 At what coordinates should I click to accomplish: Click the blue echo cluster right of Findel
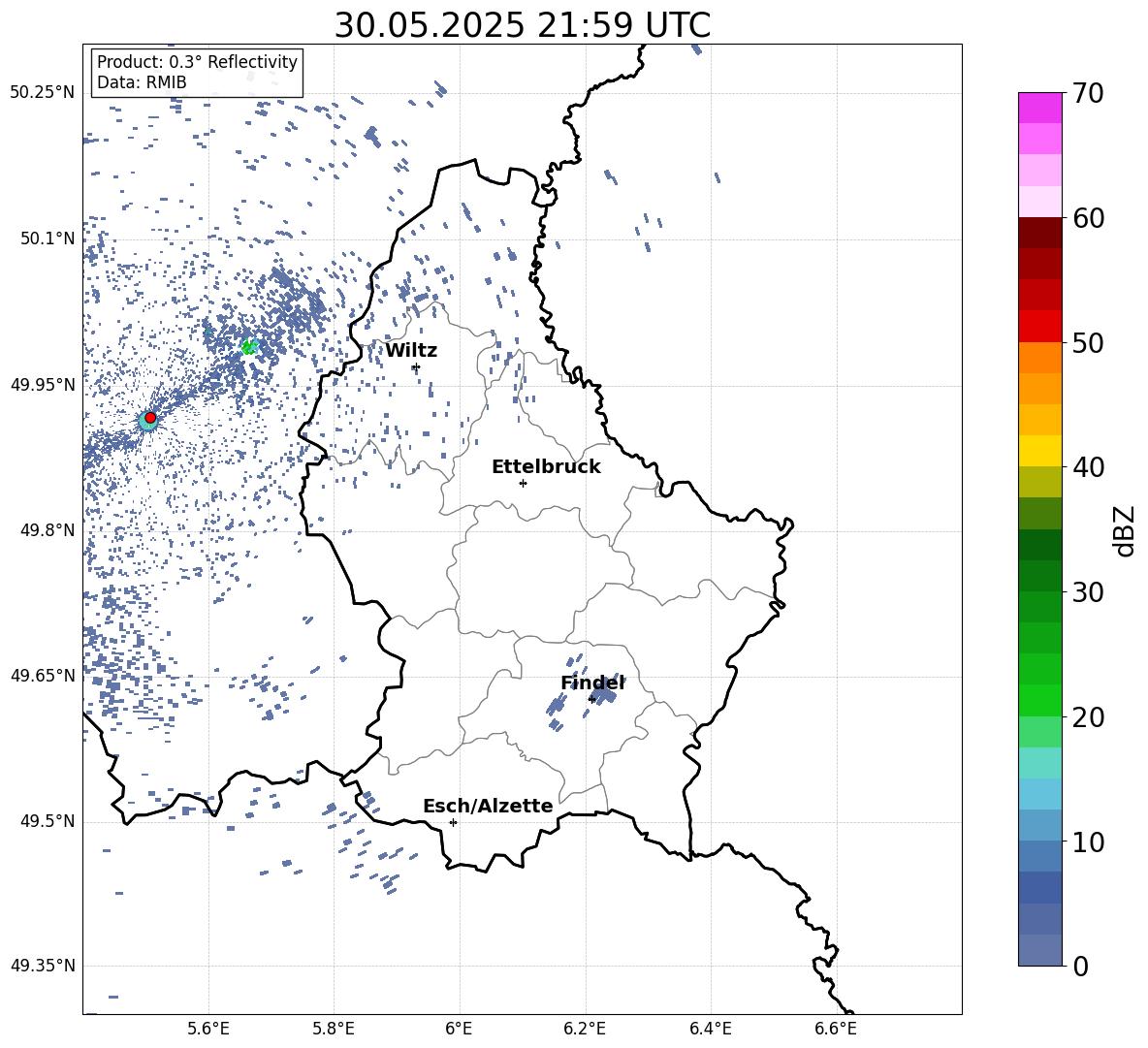605,693
